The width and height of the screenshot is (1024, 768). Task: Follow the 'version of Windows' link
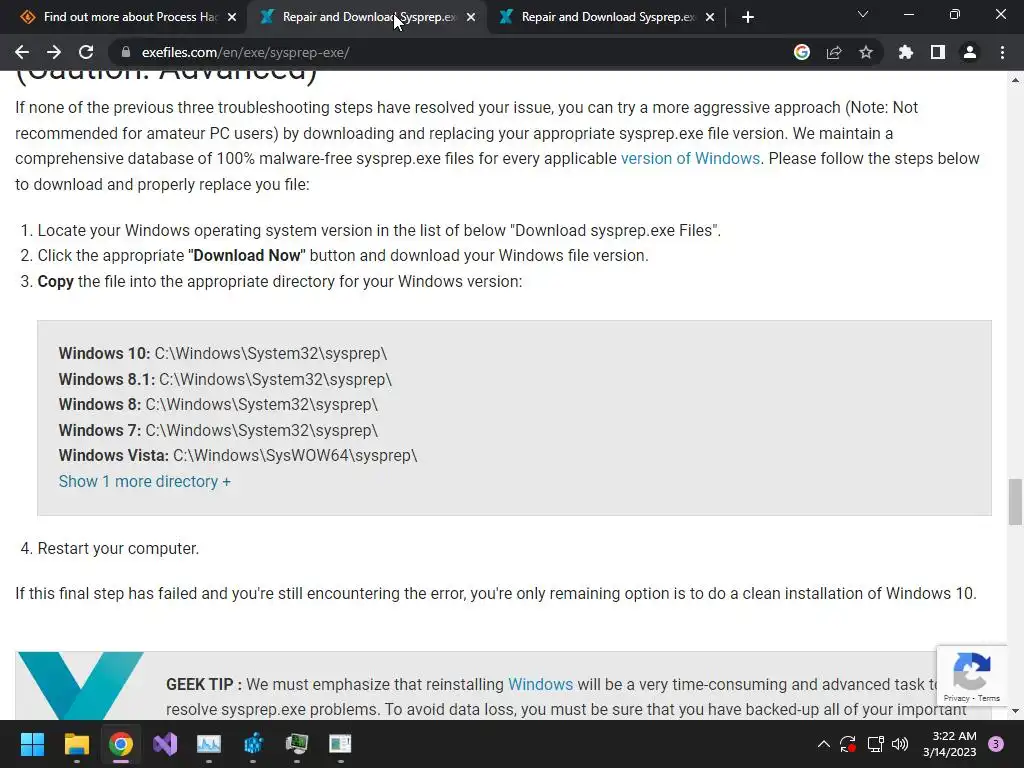690,159
